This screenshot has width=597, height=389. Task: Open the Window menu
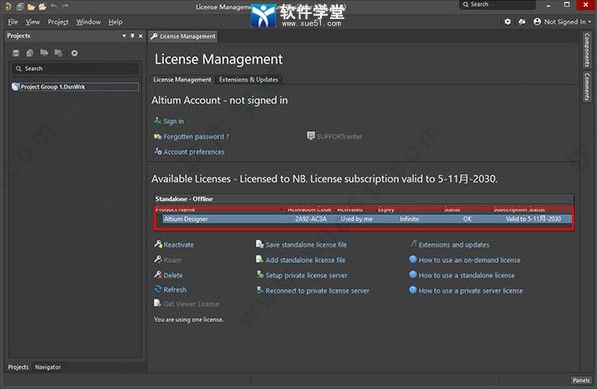click(88, 22)
